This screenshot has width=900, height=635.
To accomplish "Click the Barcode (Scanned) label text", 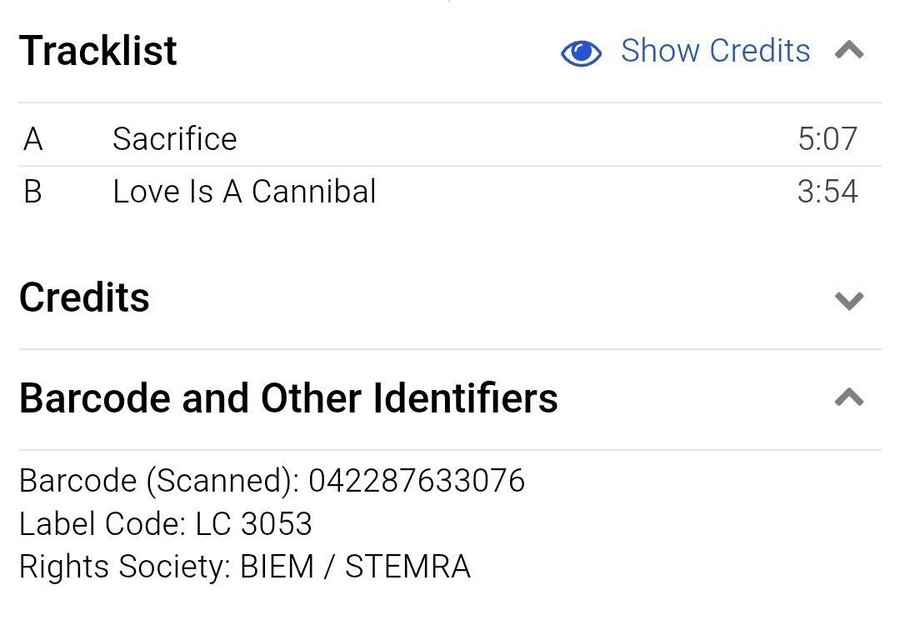I will (158, 481).
